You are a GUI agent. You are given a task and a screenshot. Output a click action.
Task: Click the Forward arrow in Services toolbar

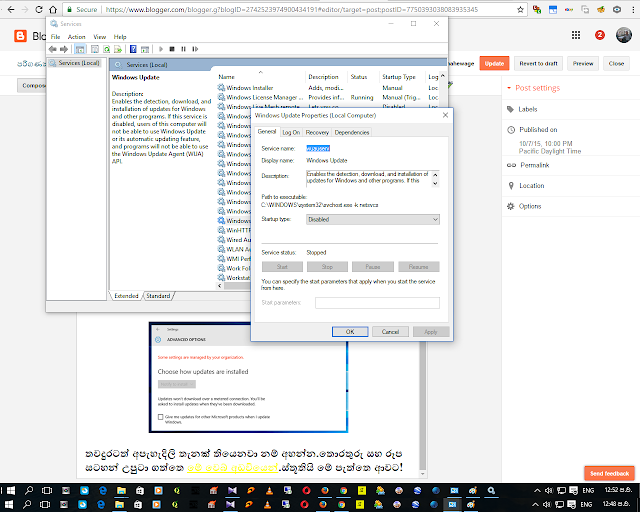tap(64, 49)
